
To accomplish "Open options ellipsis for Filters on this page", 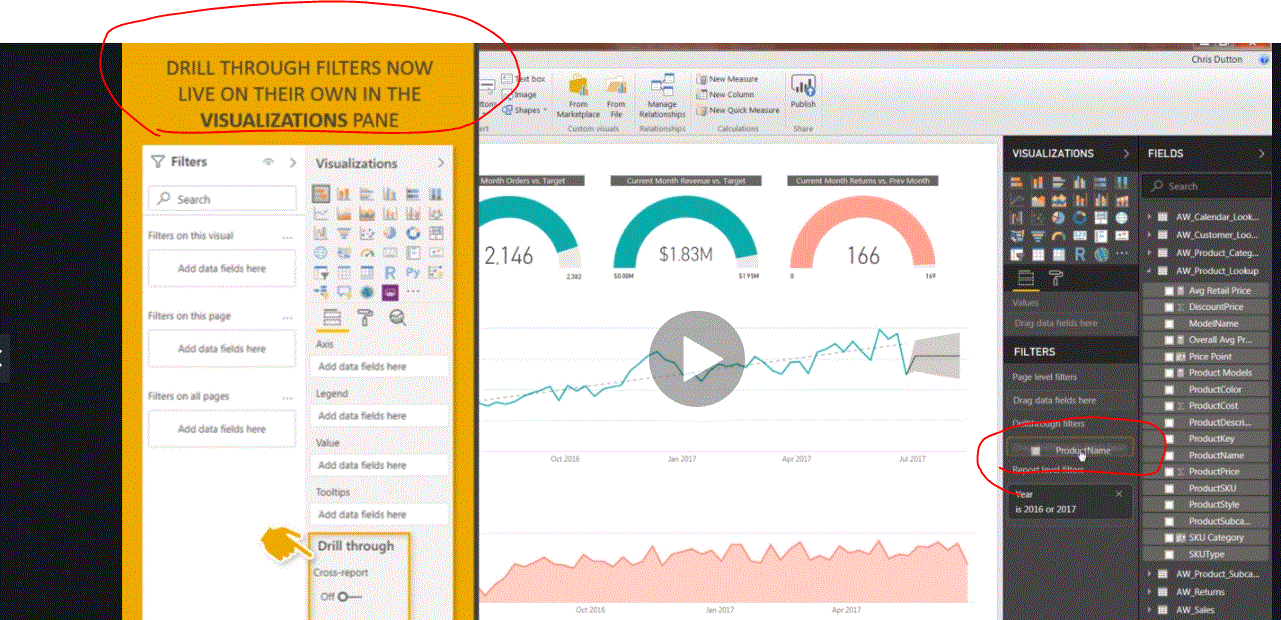I will (288, 317).
